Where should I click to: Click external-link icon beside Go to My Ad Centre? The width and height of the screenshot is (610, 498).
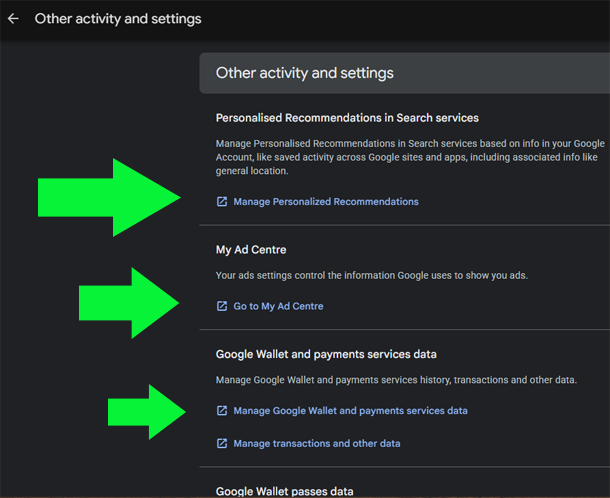pos(222,306)
